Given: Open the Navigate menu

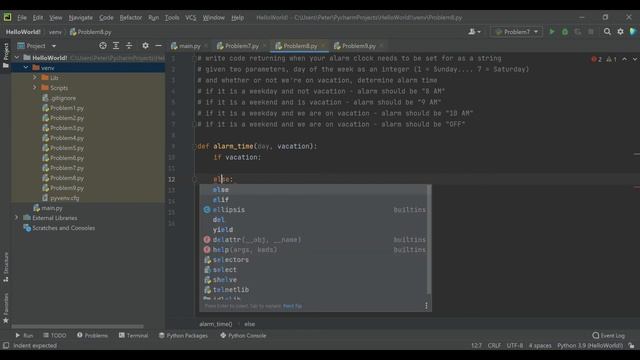Looking at the screenshot, I should pos(80,18).
